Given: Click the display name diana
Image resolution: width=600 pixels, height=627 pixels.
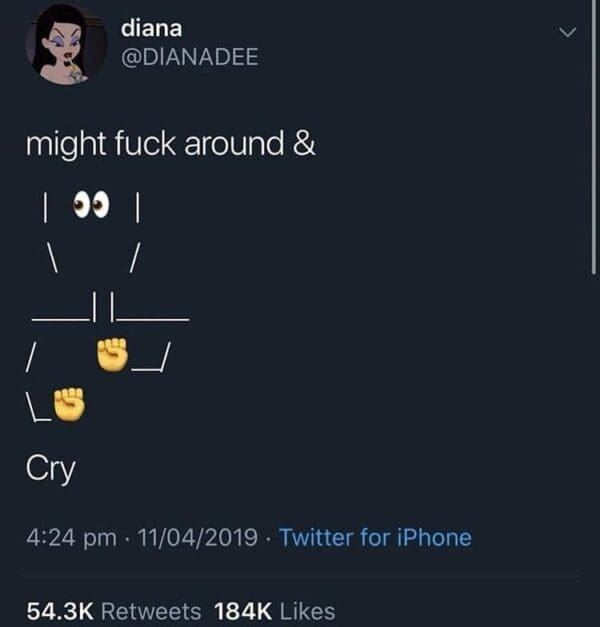Looking at the screenshot, I should [x=152, y=28].
